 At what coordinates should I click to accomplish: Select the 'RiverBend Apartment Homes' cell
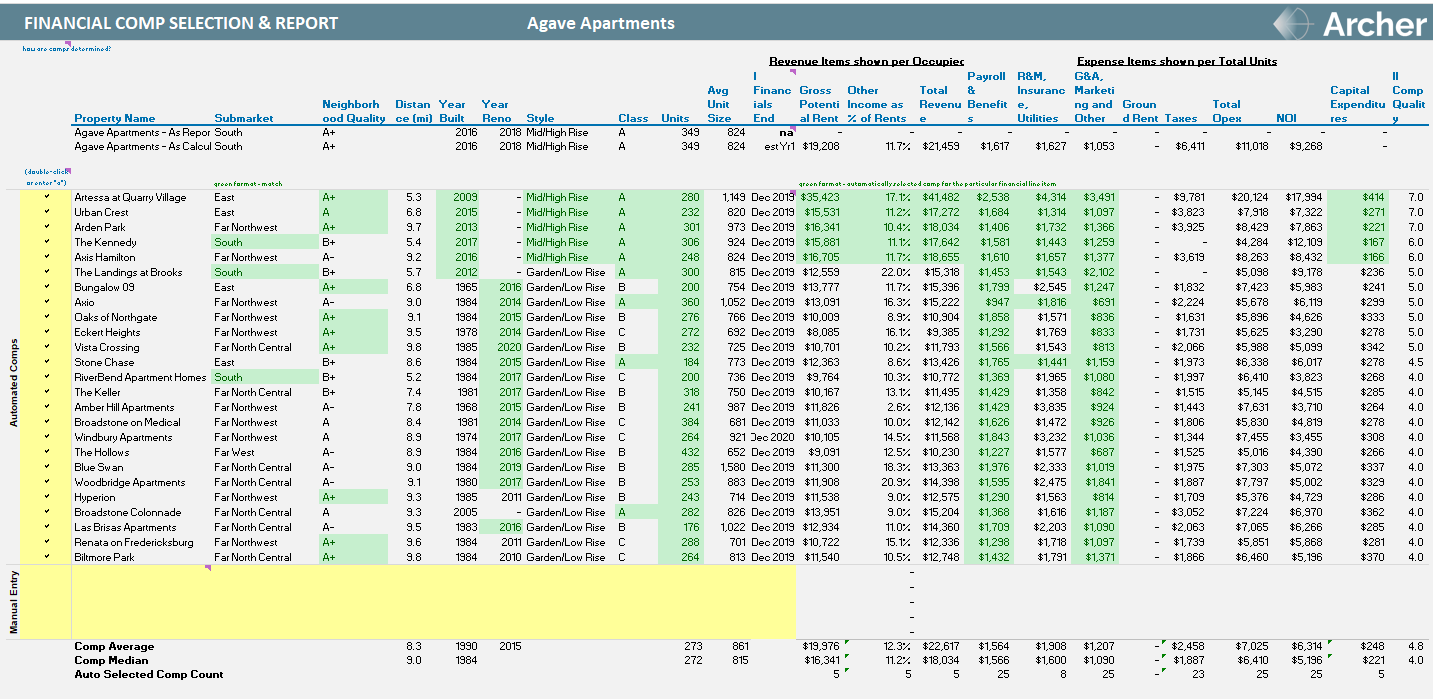(x=140, y=377)
